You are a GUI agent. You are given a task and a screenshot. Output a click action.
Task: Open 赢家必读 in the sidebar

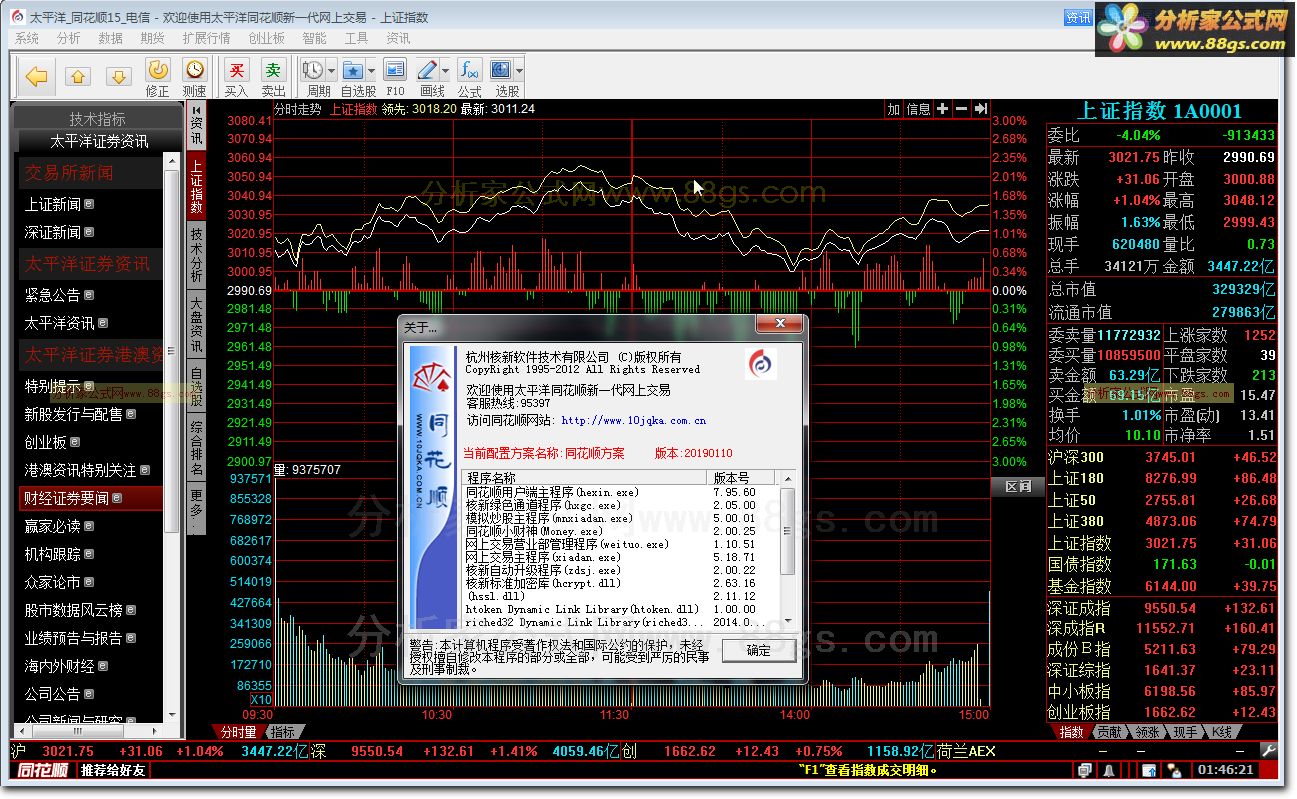click(53, 526)
